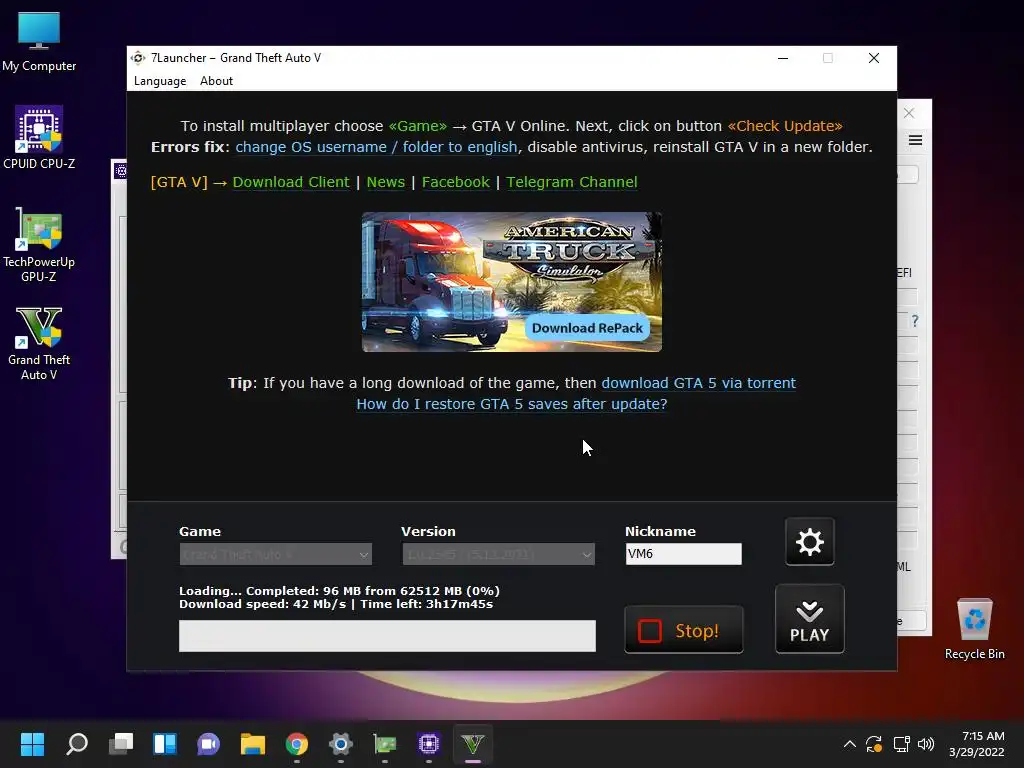Open Task View from taskbar
The width and height of the screenshot is (1024, 768).
[121, 744]
